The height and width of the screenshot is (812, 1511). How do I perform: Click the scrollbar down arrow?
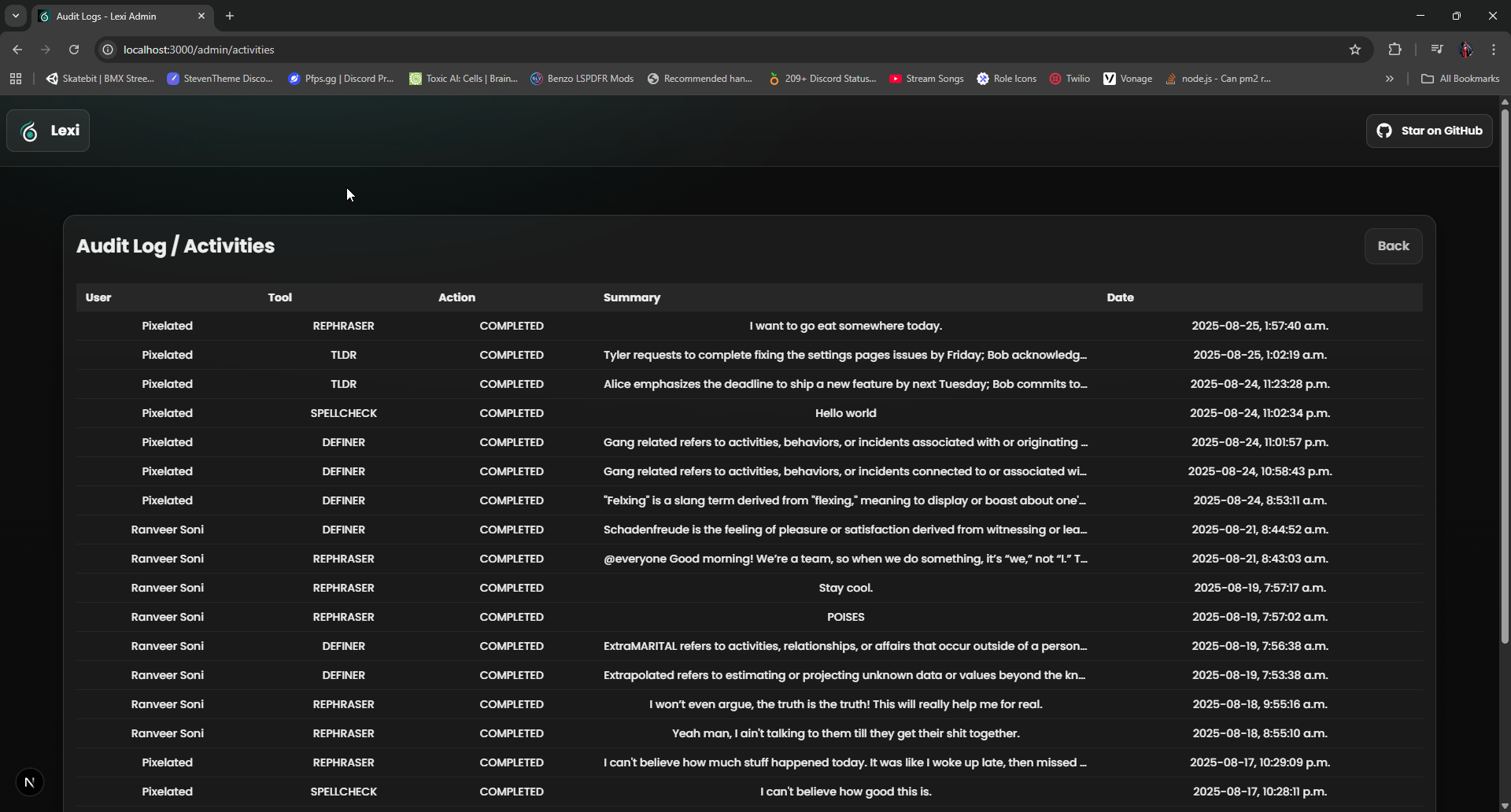pyautogui.click(x=1505, y=806)
